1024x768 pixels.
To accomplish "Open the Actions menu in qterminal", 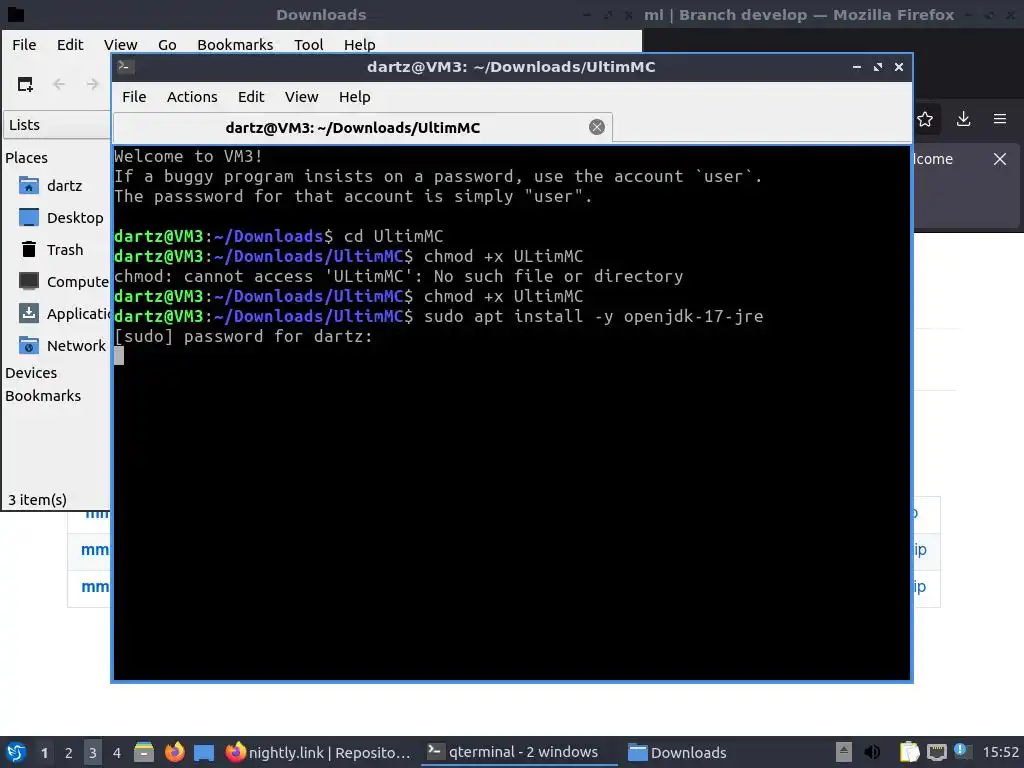I will (x=192, y=97).
